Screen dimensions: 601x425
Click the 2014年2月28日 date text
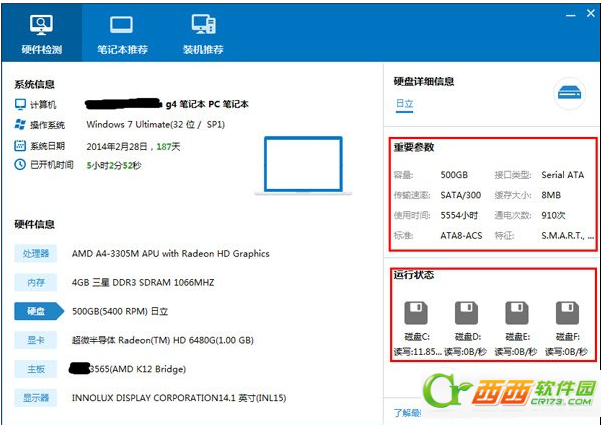tap(117, 146)
